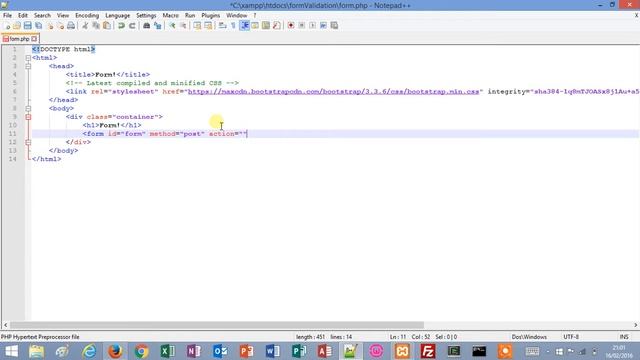This screenshot has width=640, height=360.
Task: Click the Copy toolbar icon
Action: pos(96,26)
